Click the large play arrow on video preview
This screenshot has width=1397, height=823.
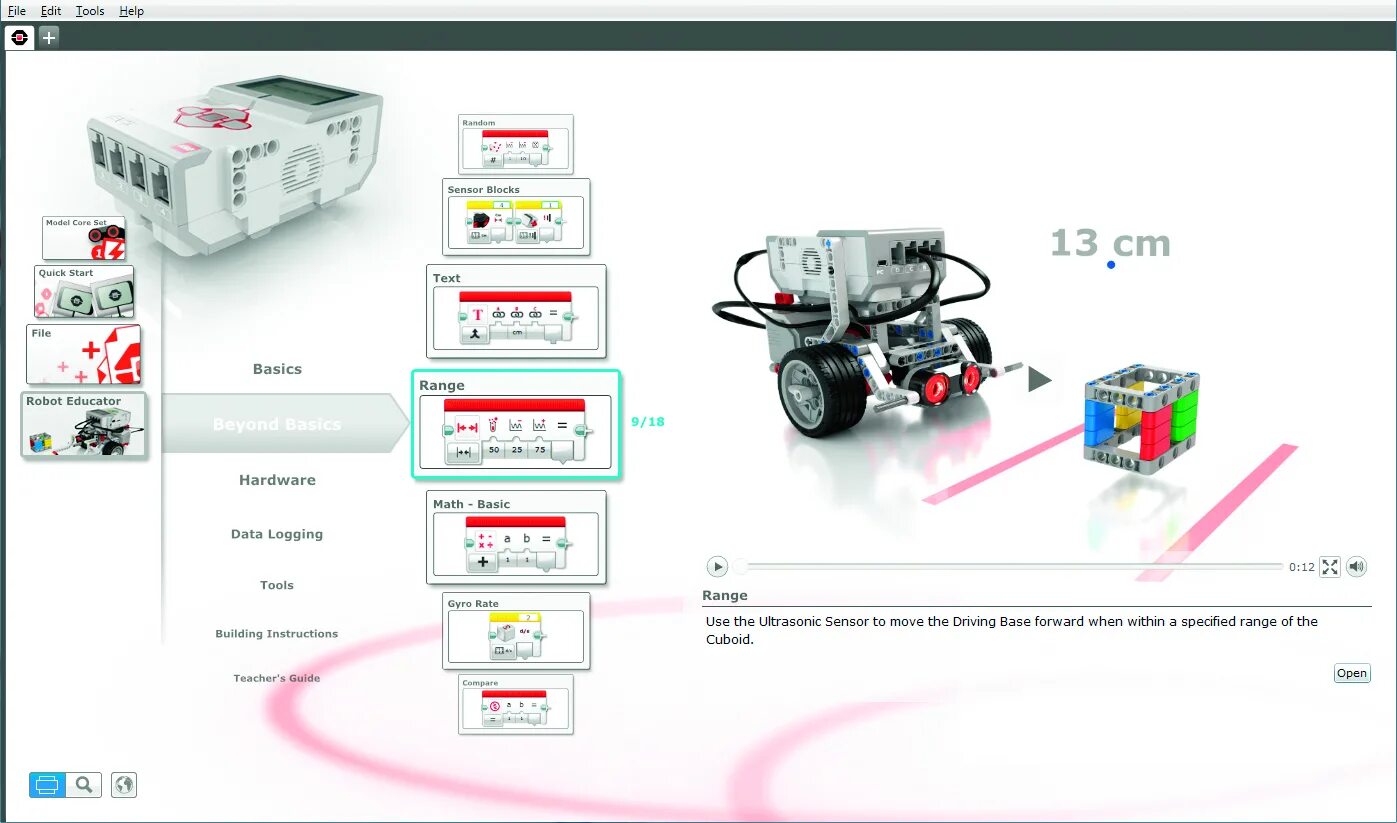click(x=1039, y=379)
